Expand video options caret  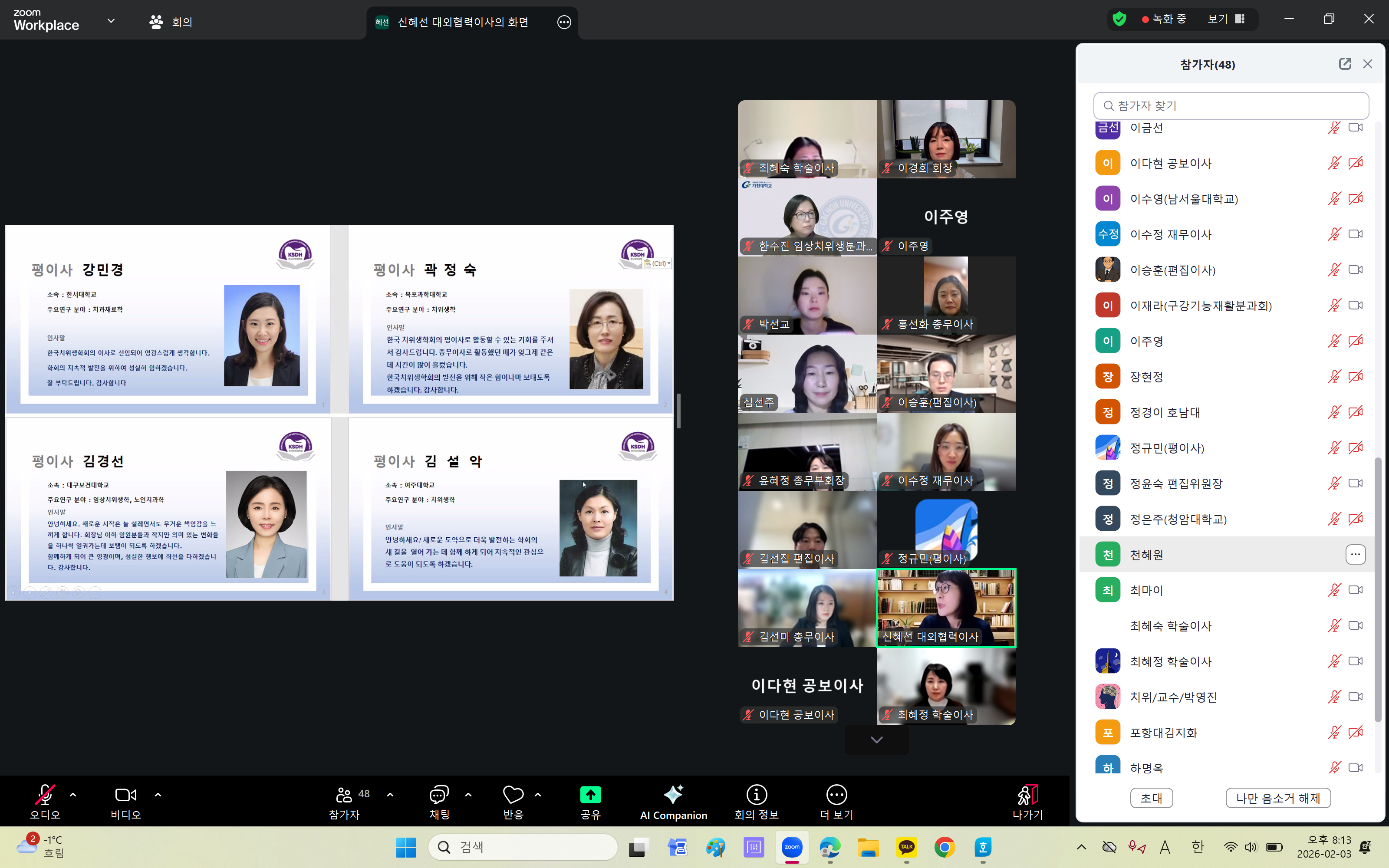[158, 795]
